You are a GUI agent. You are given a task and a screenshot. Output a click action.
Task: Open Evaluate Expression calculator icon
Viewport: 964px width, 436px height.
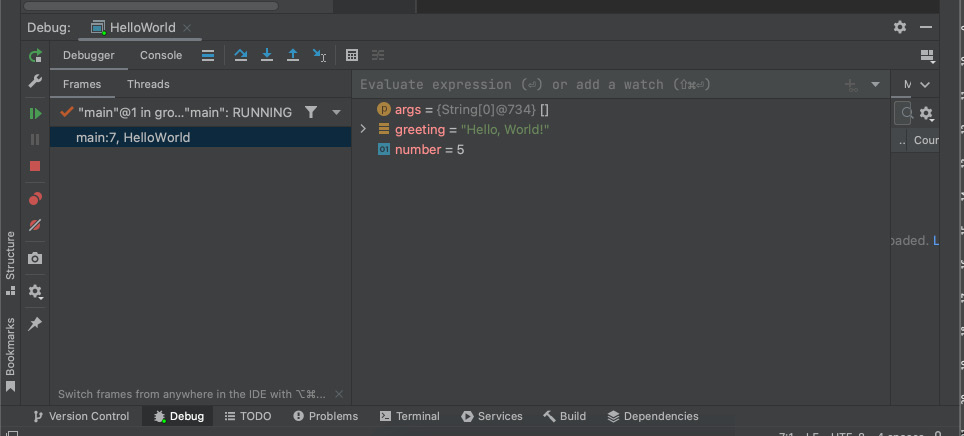(352, 55)
